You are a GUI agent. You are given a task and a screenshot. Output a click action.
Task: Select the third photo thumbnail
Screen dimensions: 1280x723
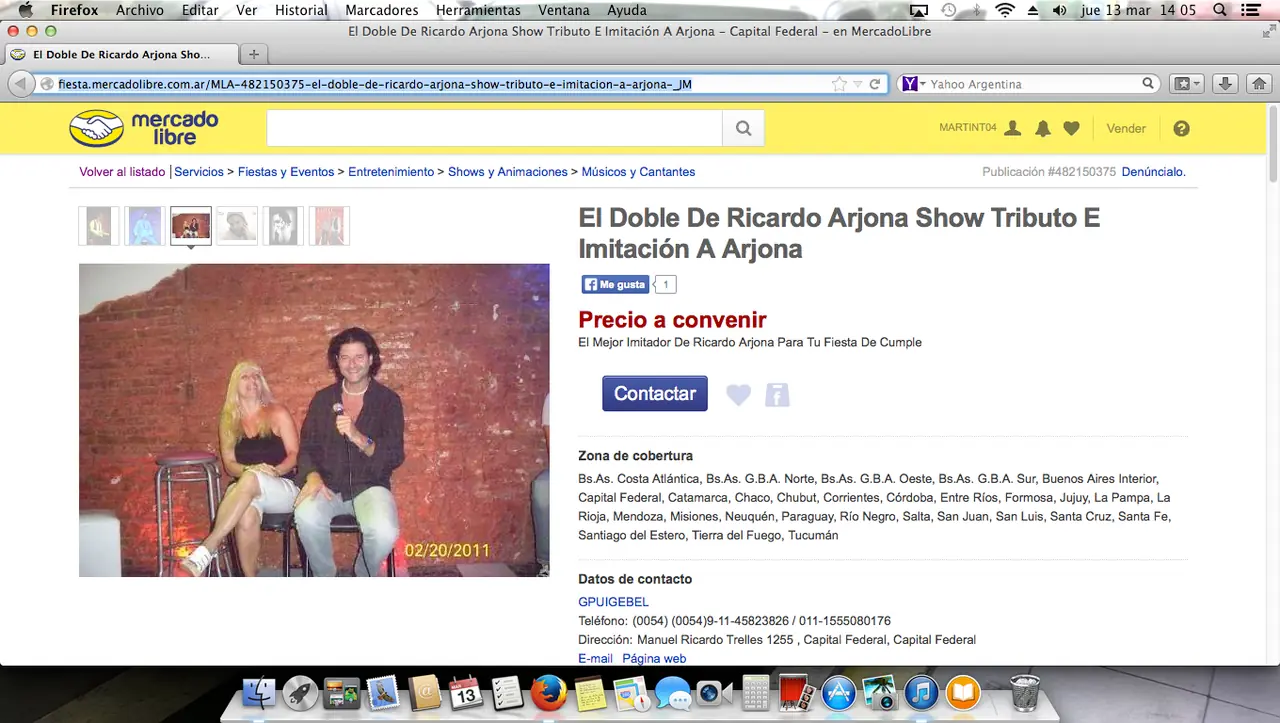point(191,226)
